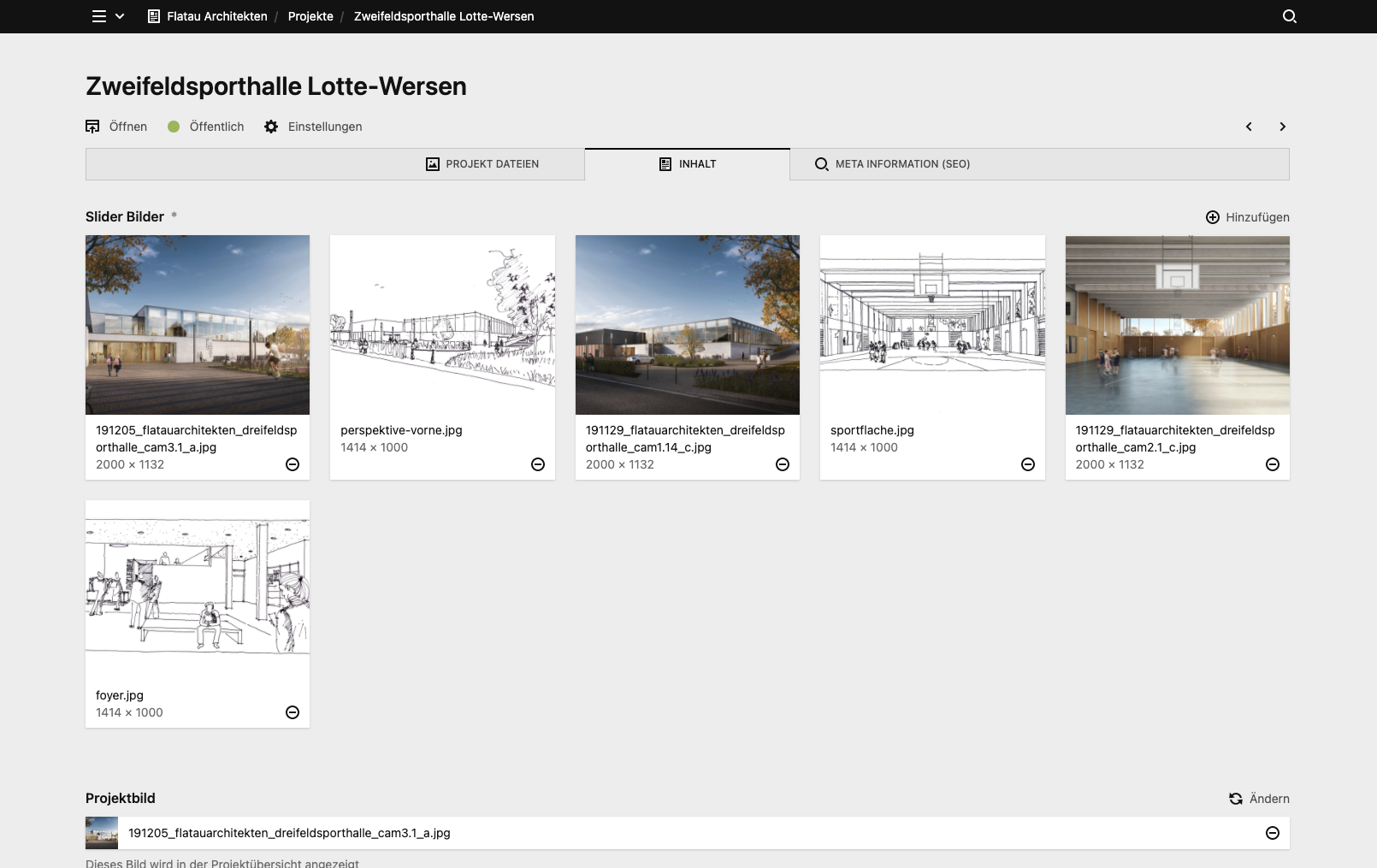The height and width of the screenshot is (868, 1377).
Task: Expand the chevron next to the hamburger menu
Action: coord(120,16)
